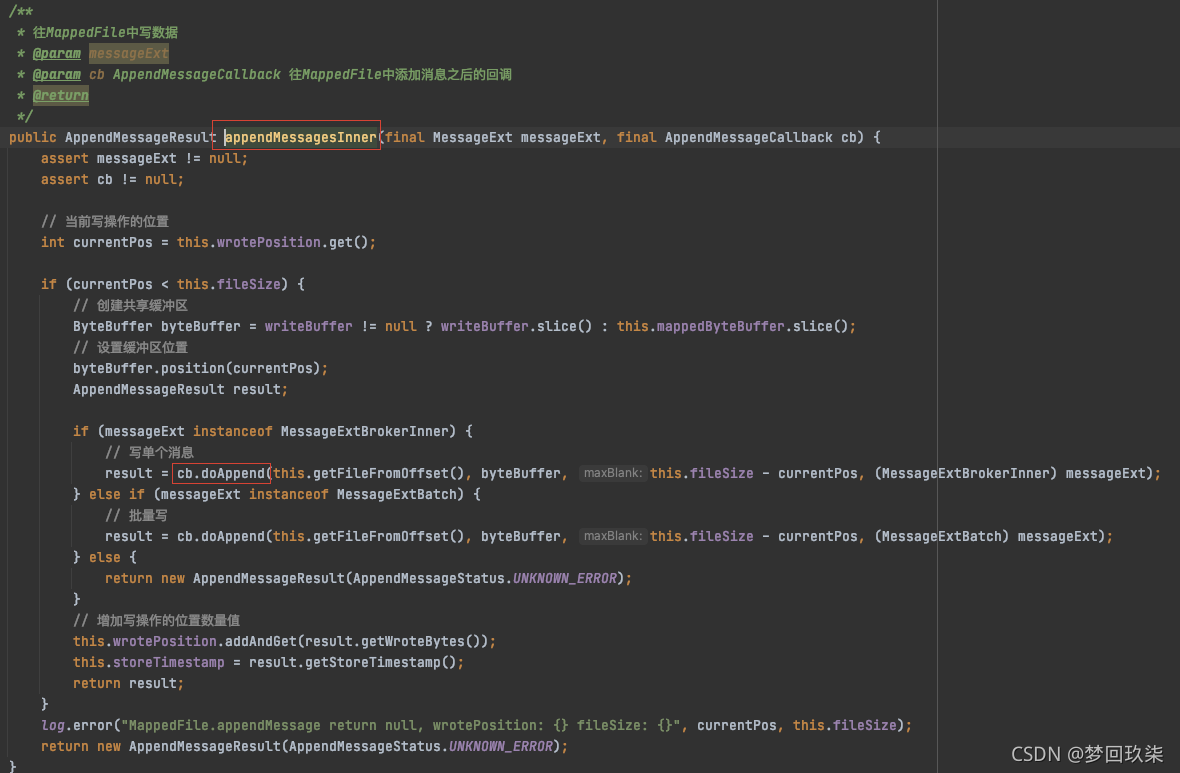
Task: Click wrotePosition in the currentPos assignment
Action: 265,242
